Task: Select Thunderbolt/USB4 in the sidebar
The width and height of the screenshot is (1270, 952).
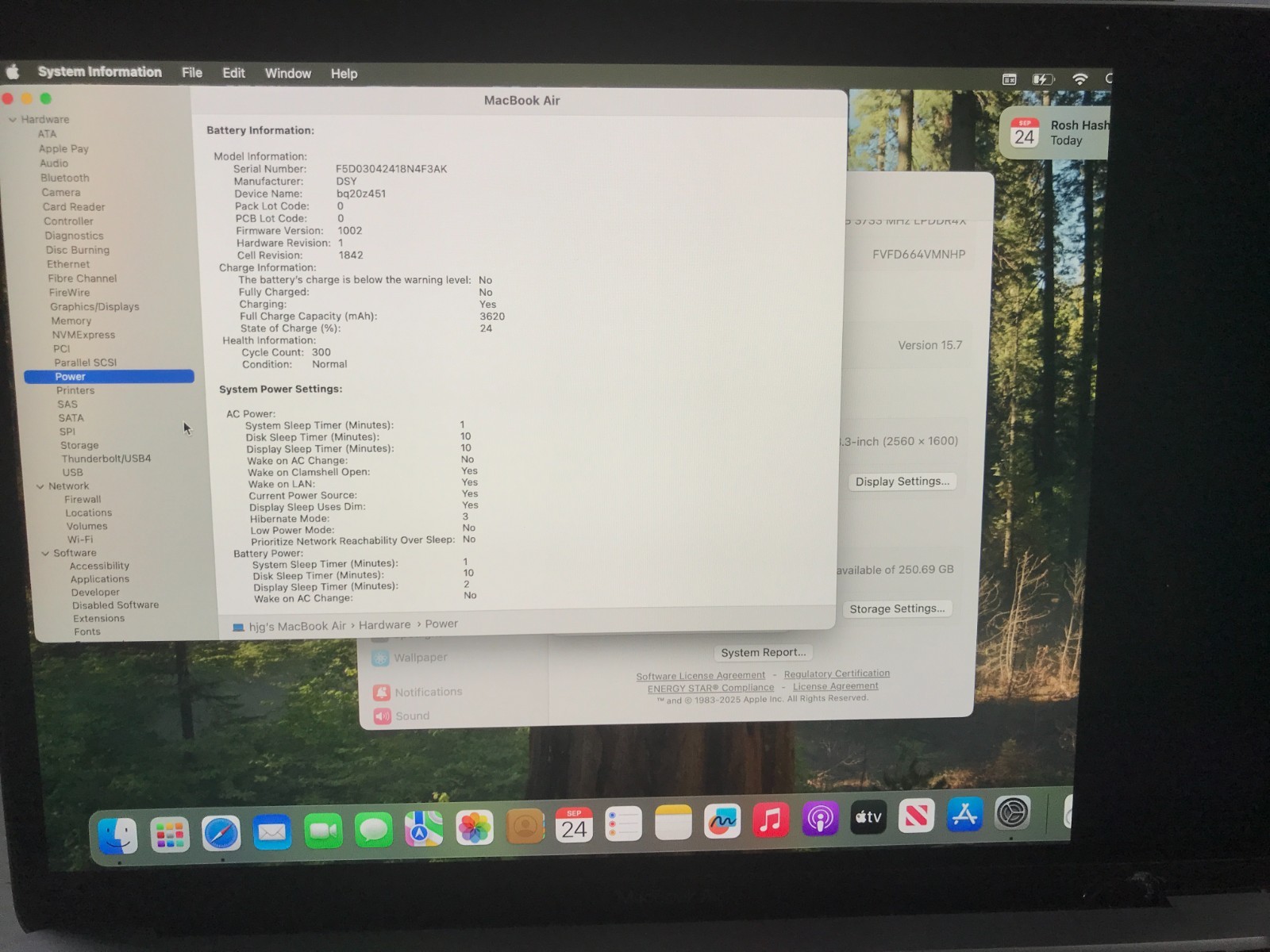Action: [x=106, y=459]
